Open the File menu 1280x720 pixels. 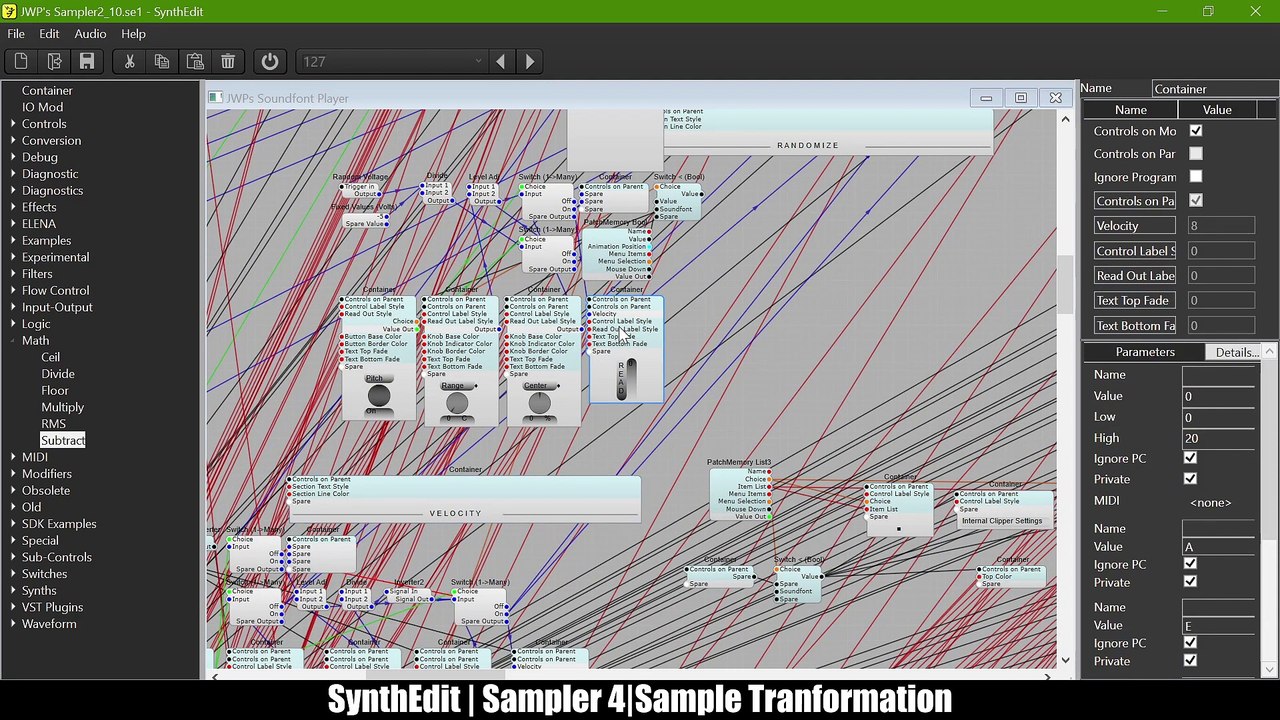click(16, 34)
